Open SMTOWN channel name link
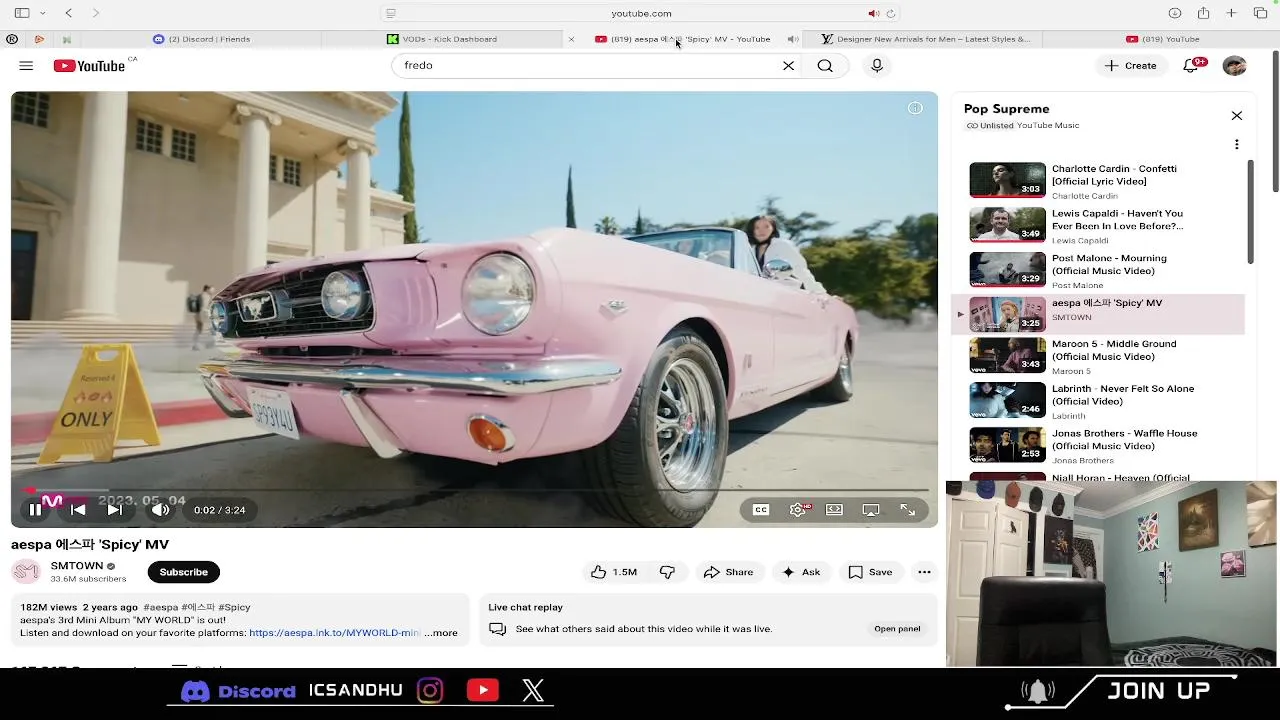Viewport: 1280px width, 720px height. (x=77, y=566)
